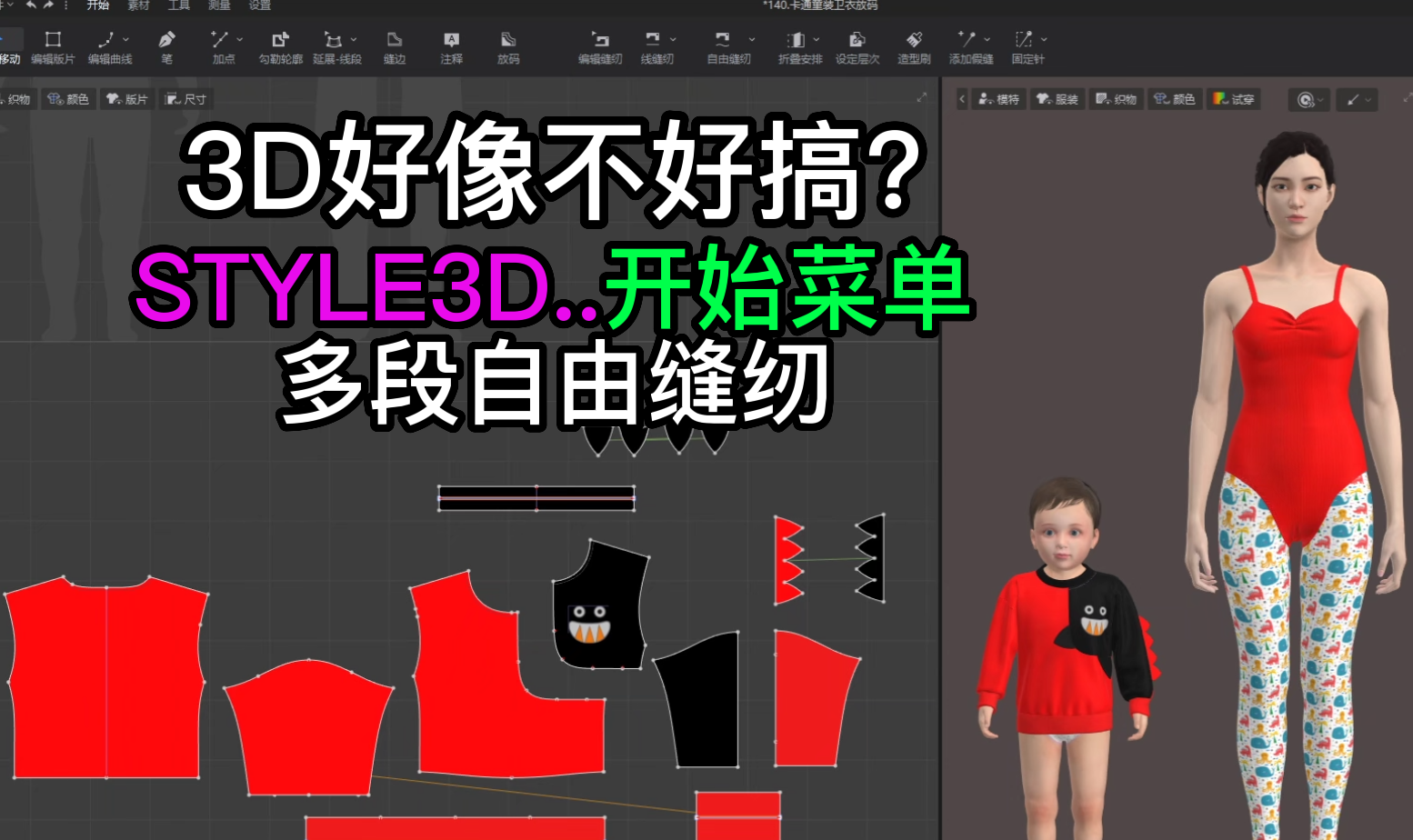The height and width of the screenshot is (840, 1413).
Task: Open the 设置 settings tab
Action: coord(260,5)
